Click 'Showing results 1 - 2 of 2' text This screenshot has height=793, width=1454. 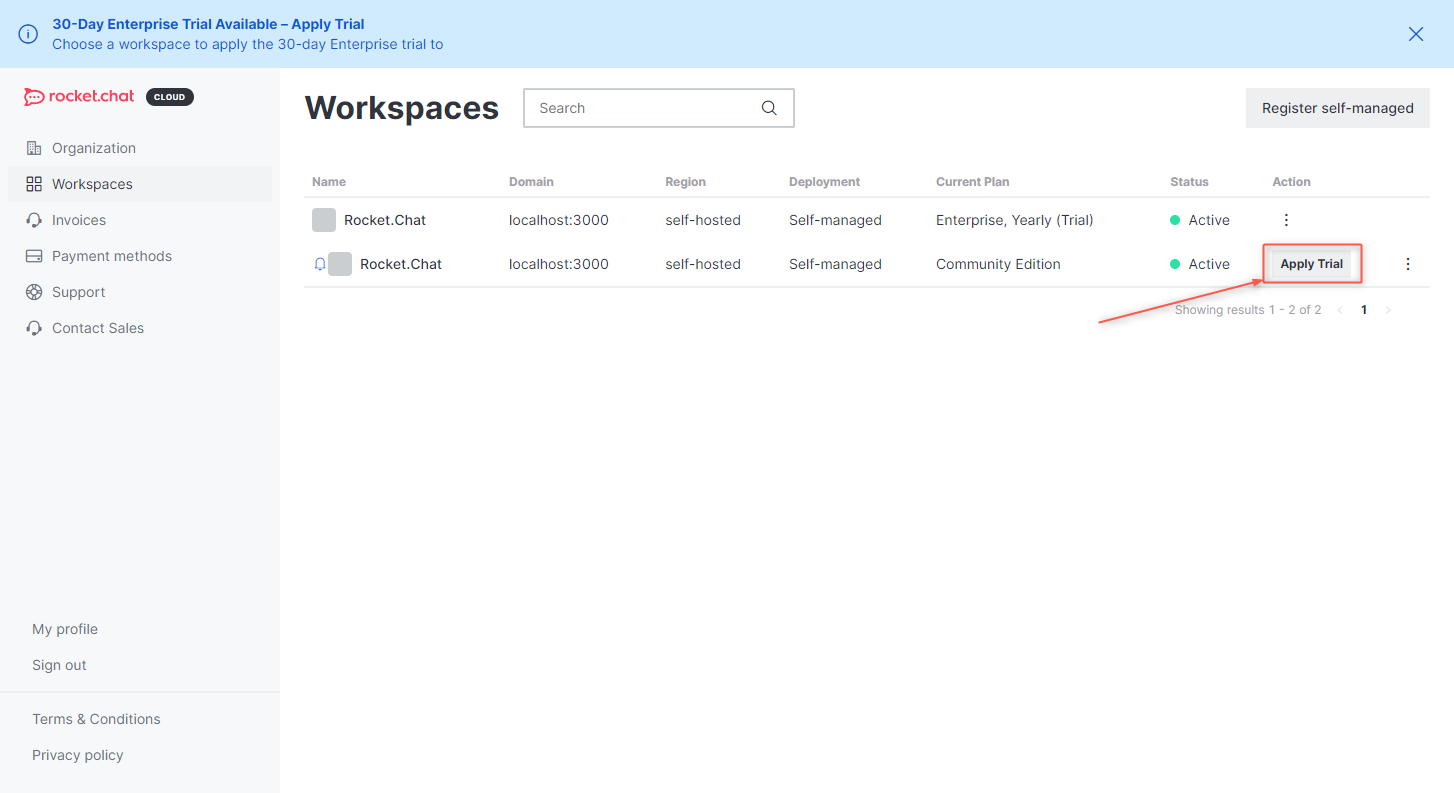[1248, 310]
